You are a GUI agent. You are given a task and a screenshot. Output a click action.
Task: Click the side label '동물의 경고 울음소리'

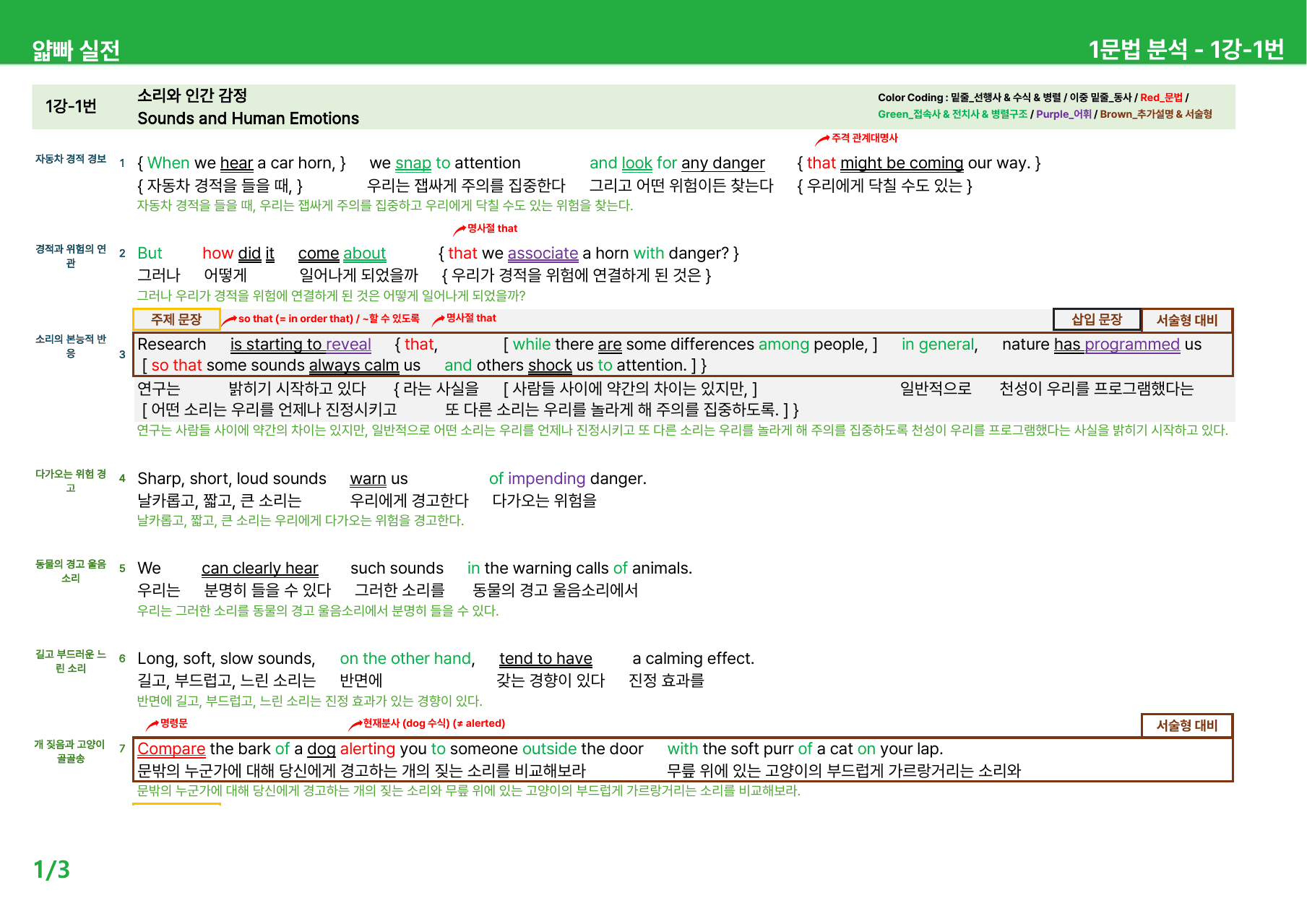(x=71, y=571)
